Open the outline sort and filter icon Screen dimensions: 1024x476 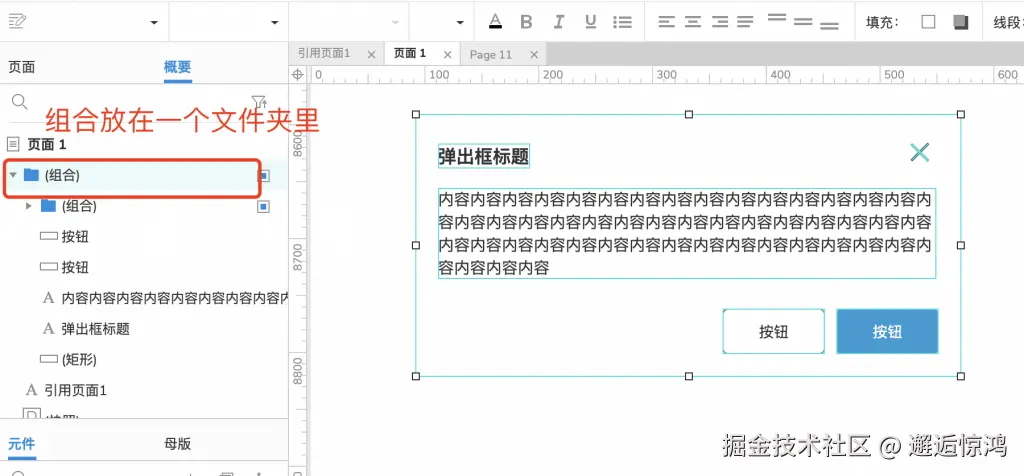click(x=259, y=102)
